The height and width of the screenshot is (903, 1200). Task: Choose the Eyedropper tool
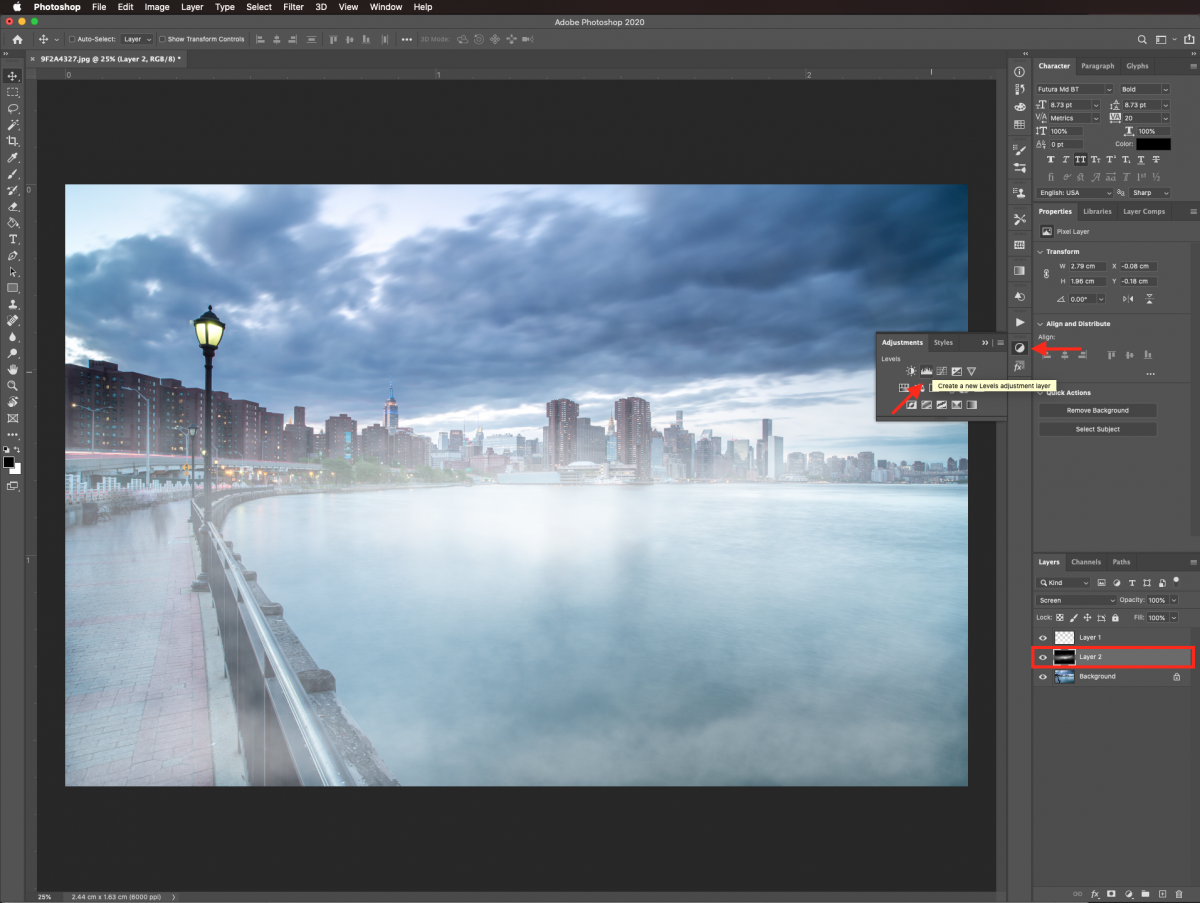point(13,157)
